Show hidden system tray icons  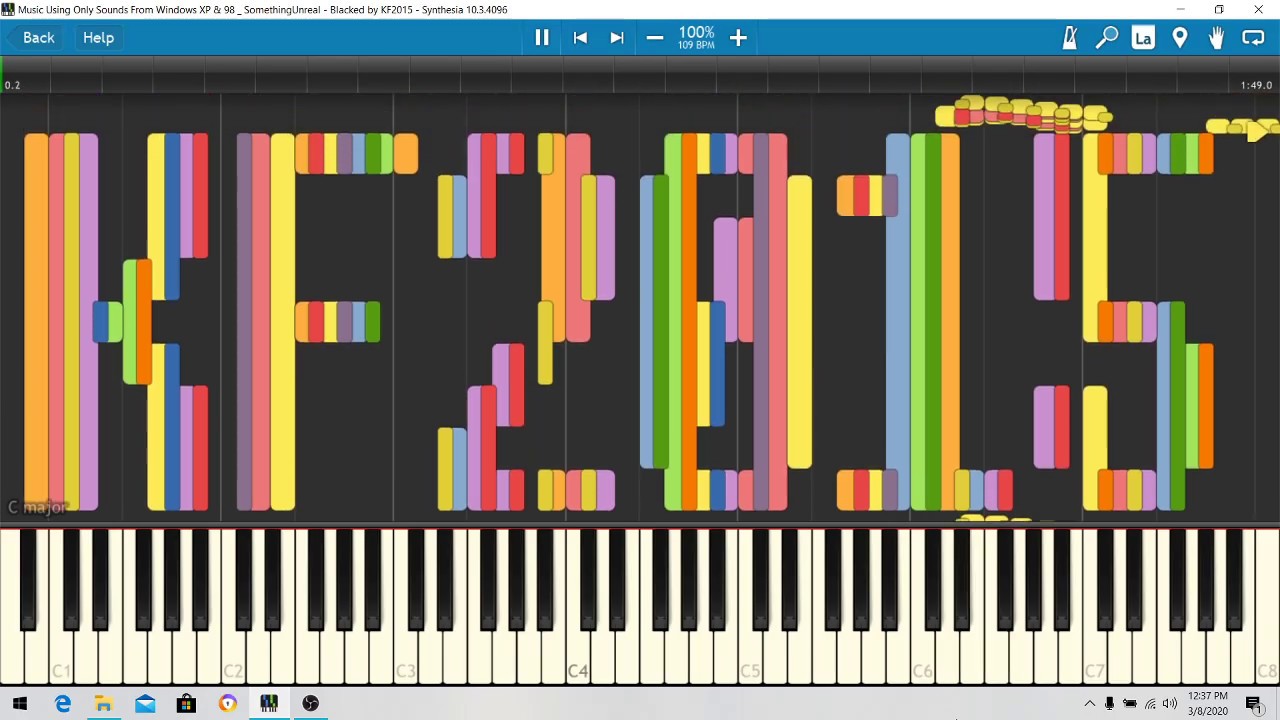click(1089, 704)
